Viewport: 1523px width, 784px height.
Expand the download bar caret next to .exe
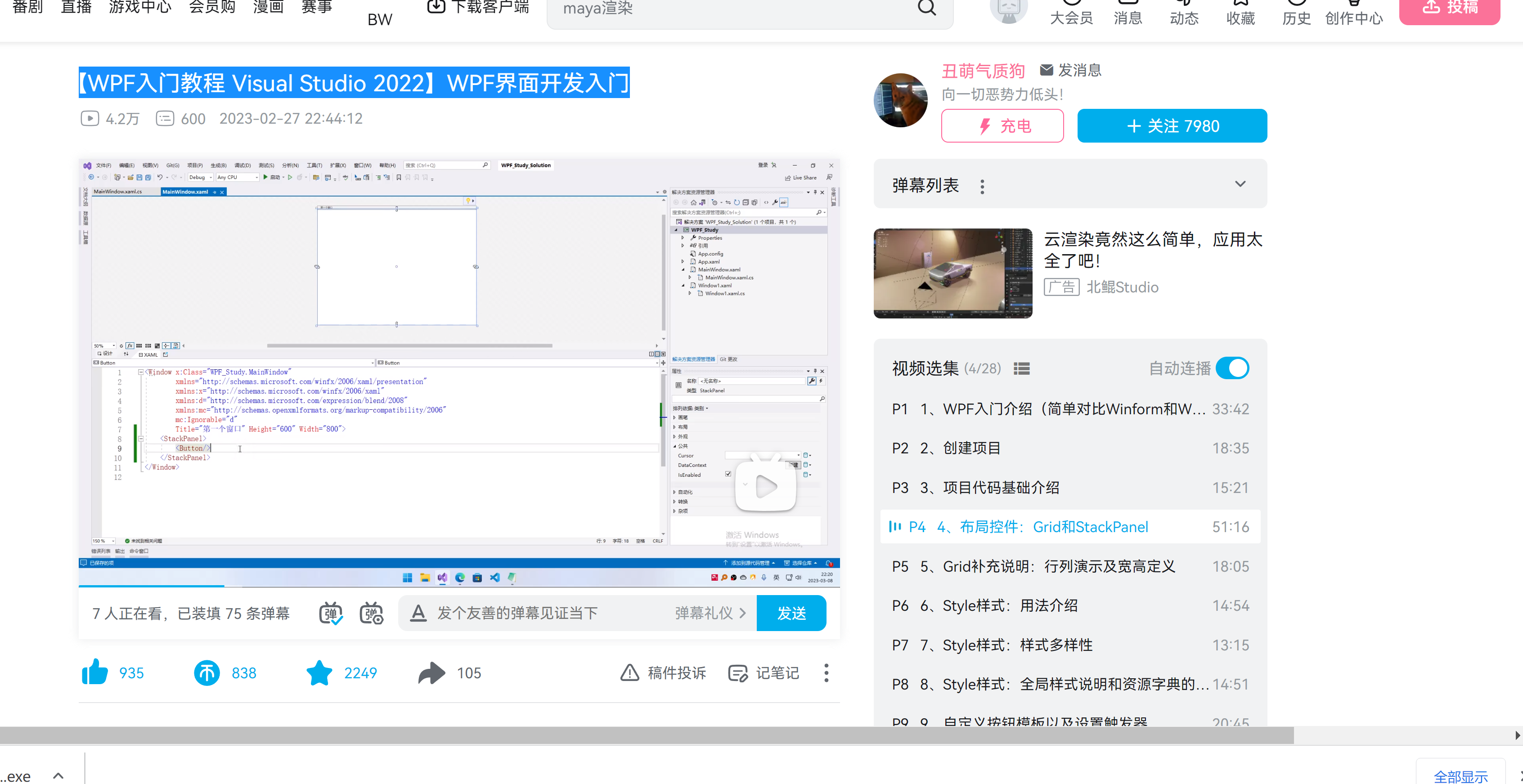pyautogui.click(x=58, y=776)
